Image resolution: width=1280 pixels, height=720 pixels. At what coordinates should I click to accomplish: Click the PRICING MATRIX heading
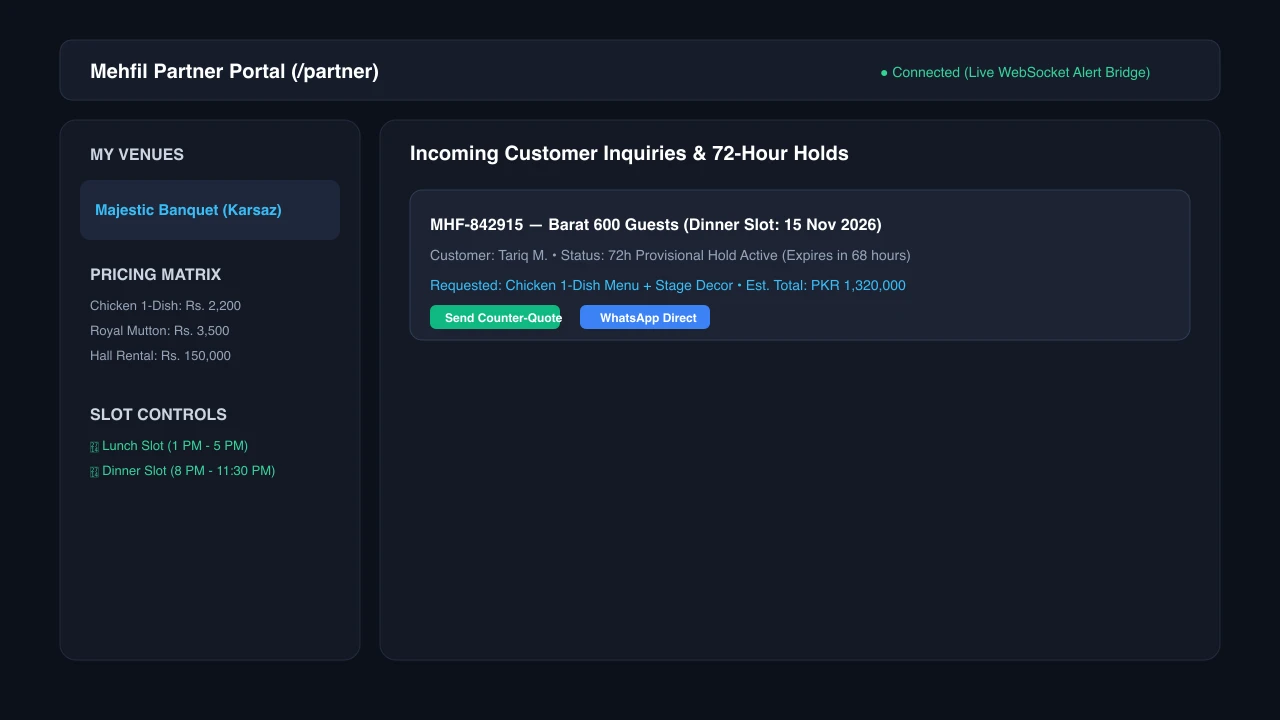155,274
